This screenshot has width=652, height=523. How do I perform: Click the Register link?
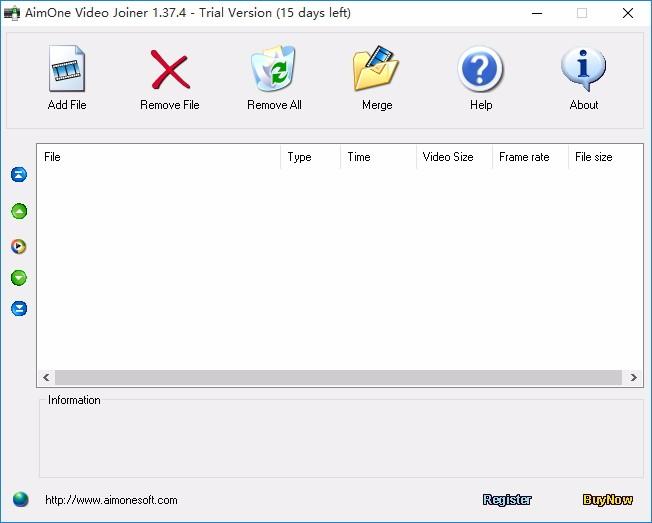(x=507, y=499)
